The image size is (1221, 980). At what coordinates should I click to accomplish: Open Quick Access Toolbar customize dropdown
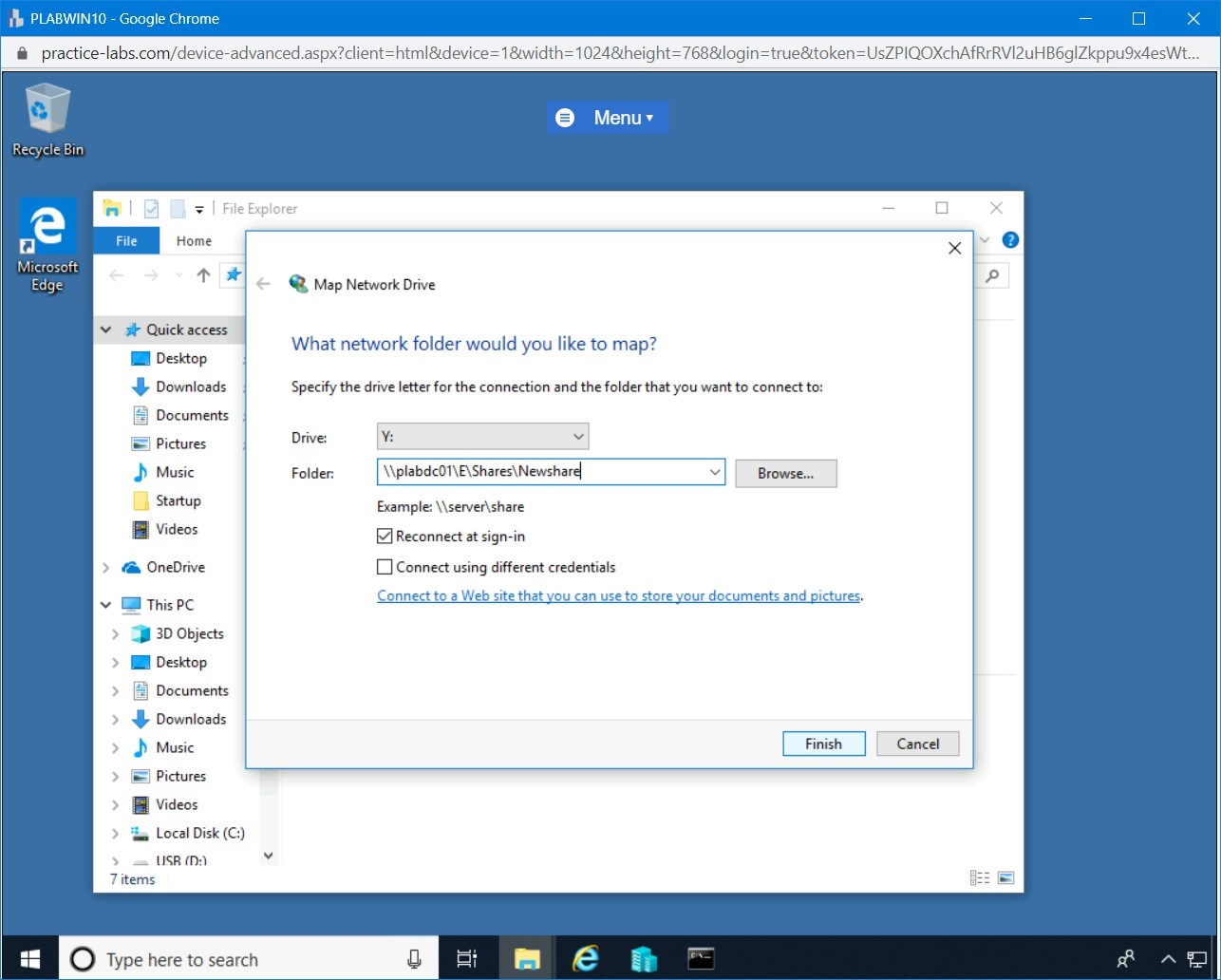pyautogui.click(x=199, y=209)
